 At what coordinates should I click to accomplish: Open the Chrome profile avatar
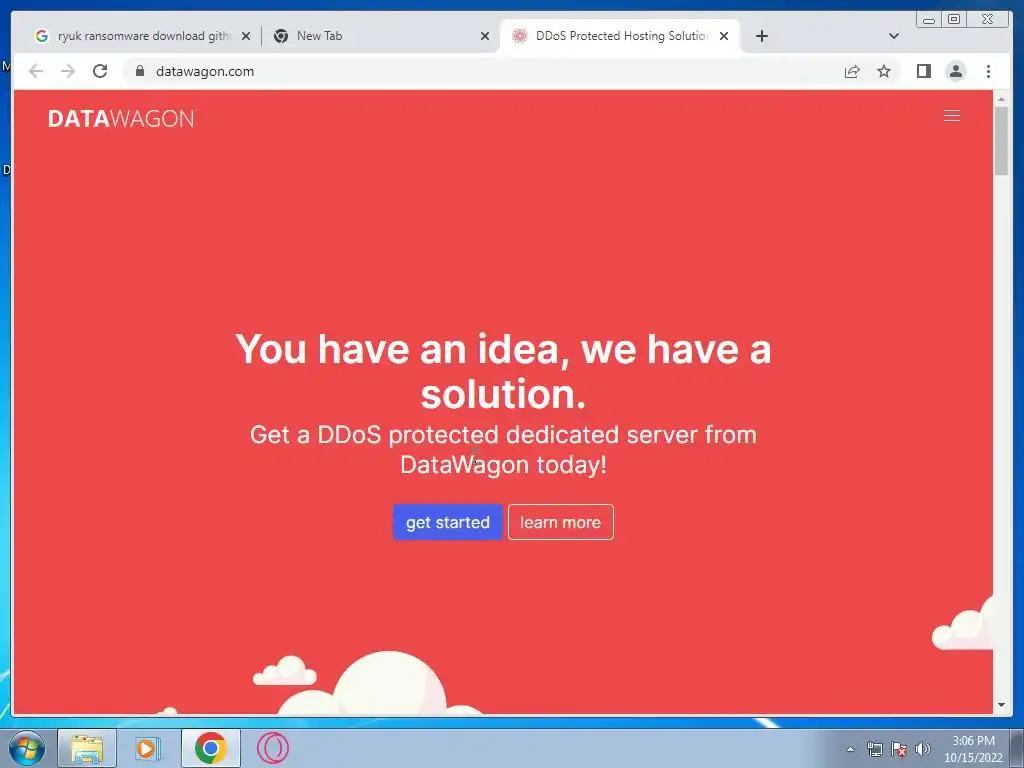coord(955,71)
